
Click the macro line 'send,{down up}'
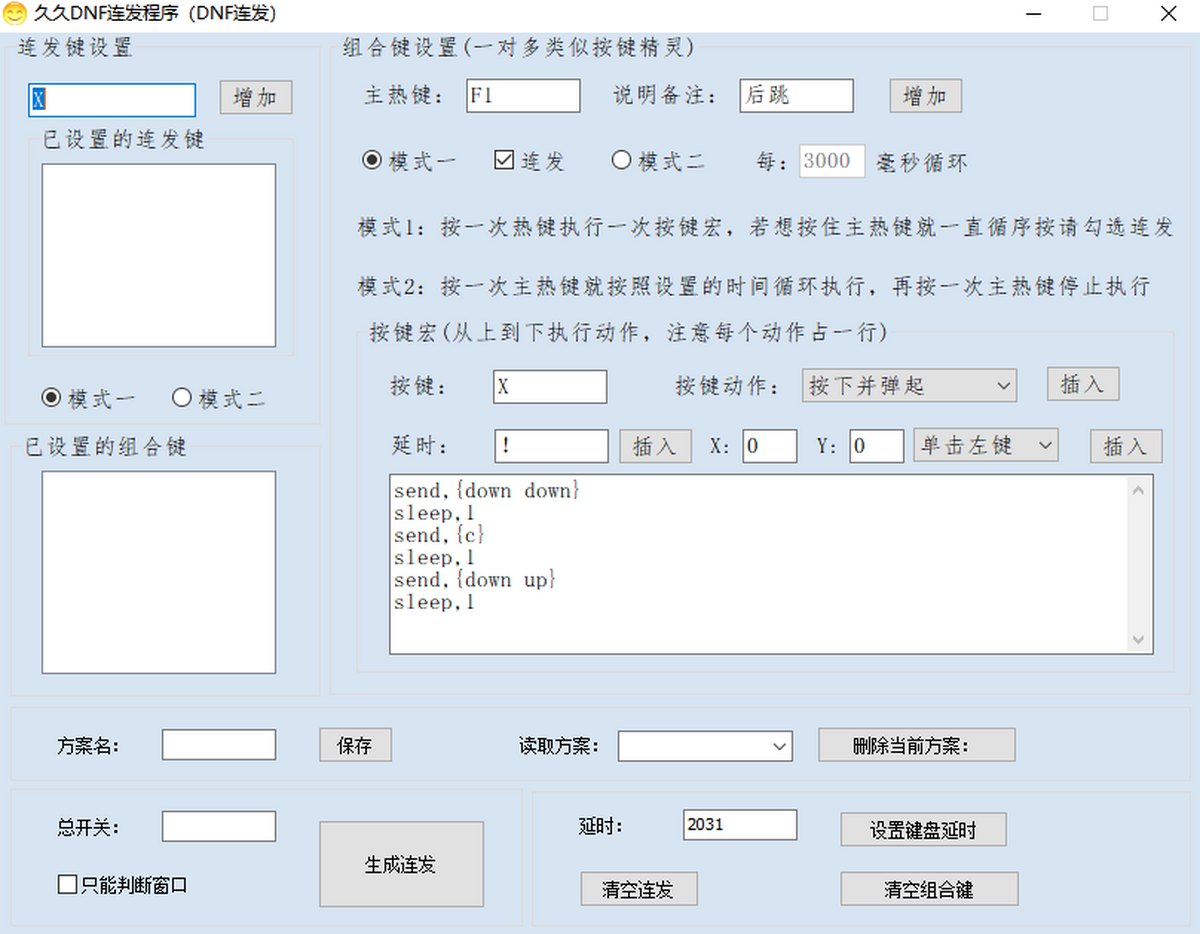click(474, 579)
